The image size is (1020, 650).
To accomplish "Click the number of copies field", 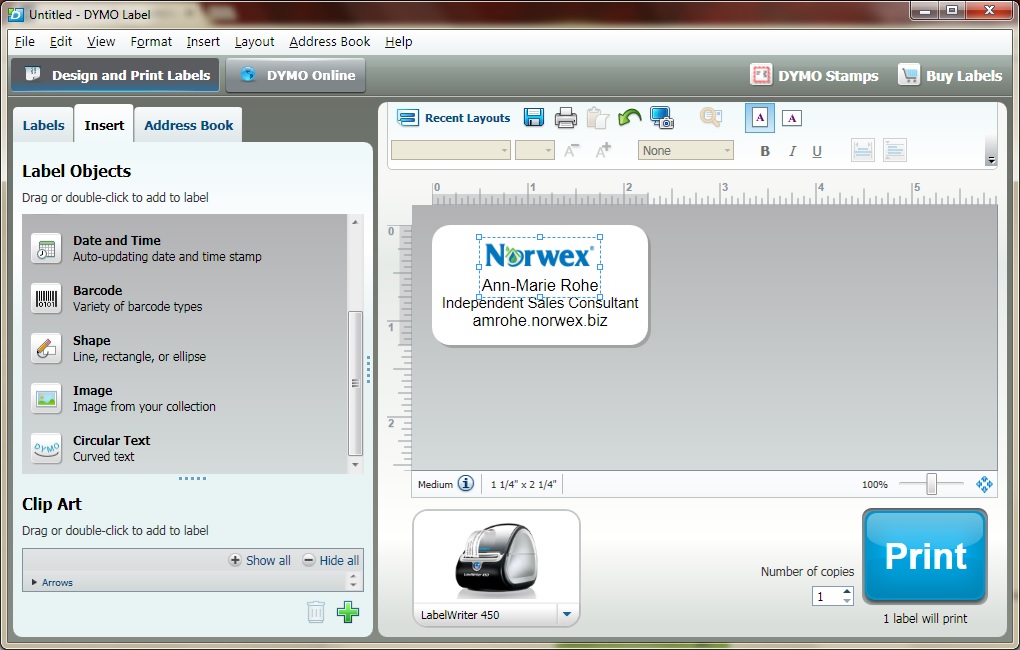I will [x=826, y=596].
